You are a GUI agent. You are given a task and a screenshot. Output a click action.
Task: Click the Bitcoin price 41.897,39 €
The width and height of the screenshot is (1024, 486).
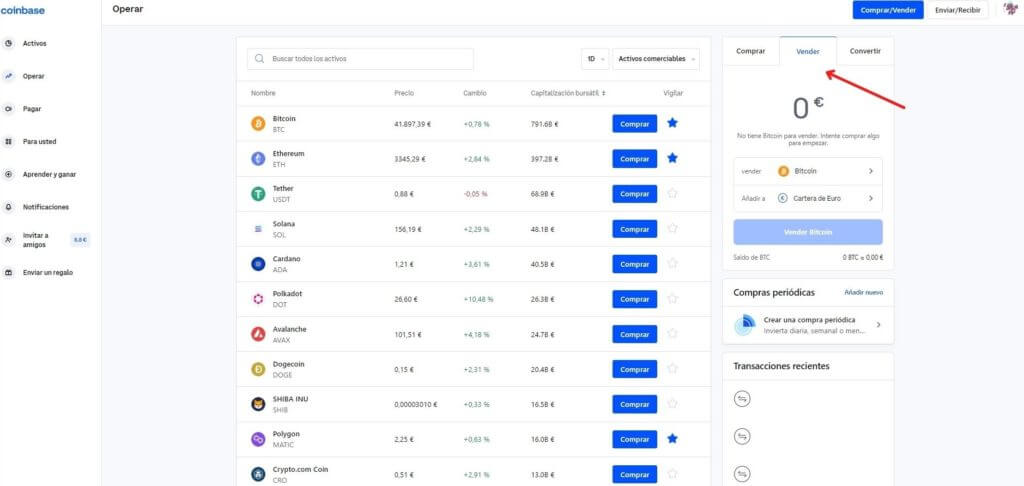(412, 124)
